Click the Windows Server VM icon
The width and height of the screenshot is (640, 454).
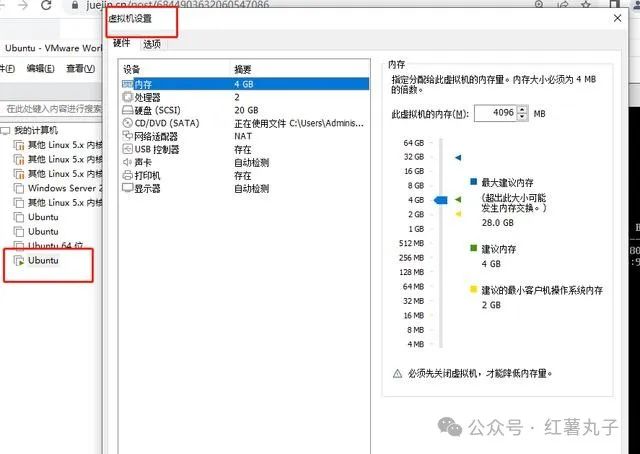pyautogui.click(x=19, y=188)
